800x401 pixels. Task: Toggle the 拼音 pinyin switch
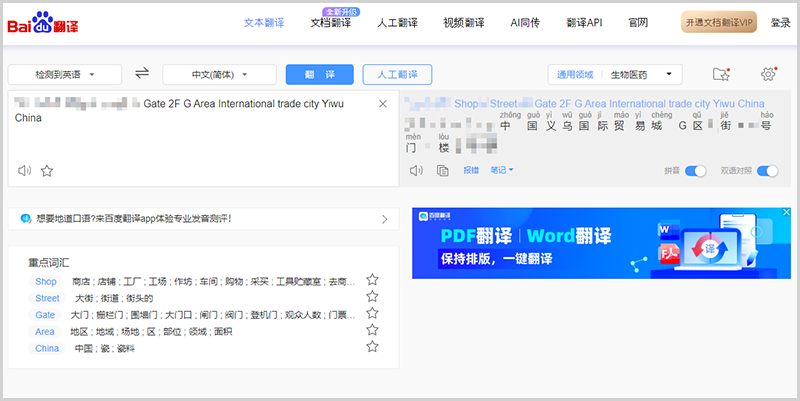(695, 171)
